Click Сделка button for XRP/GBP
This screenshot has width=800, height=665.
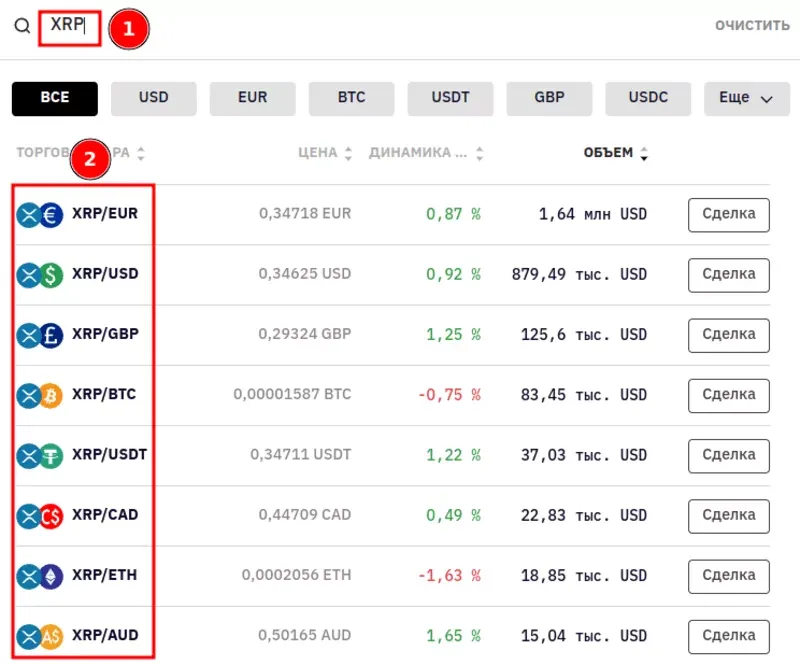tap(729, 335)
